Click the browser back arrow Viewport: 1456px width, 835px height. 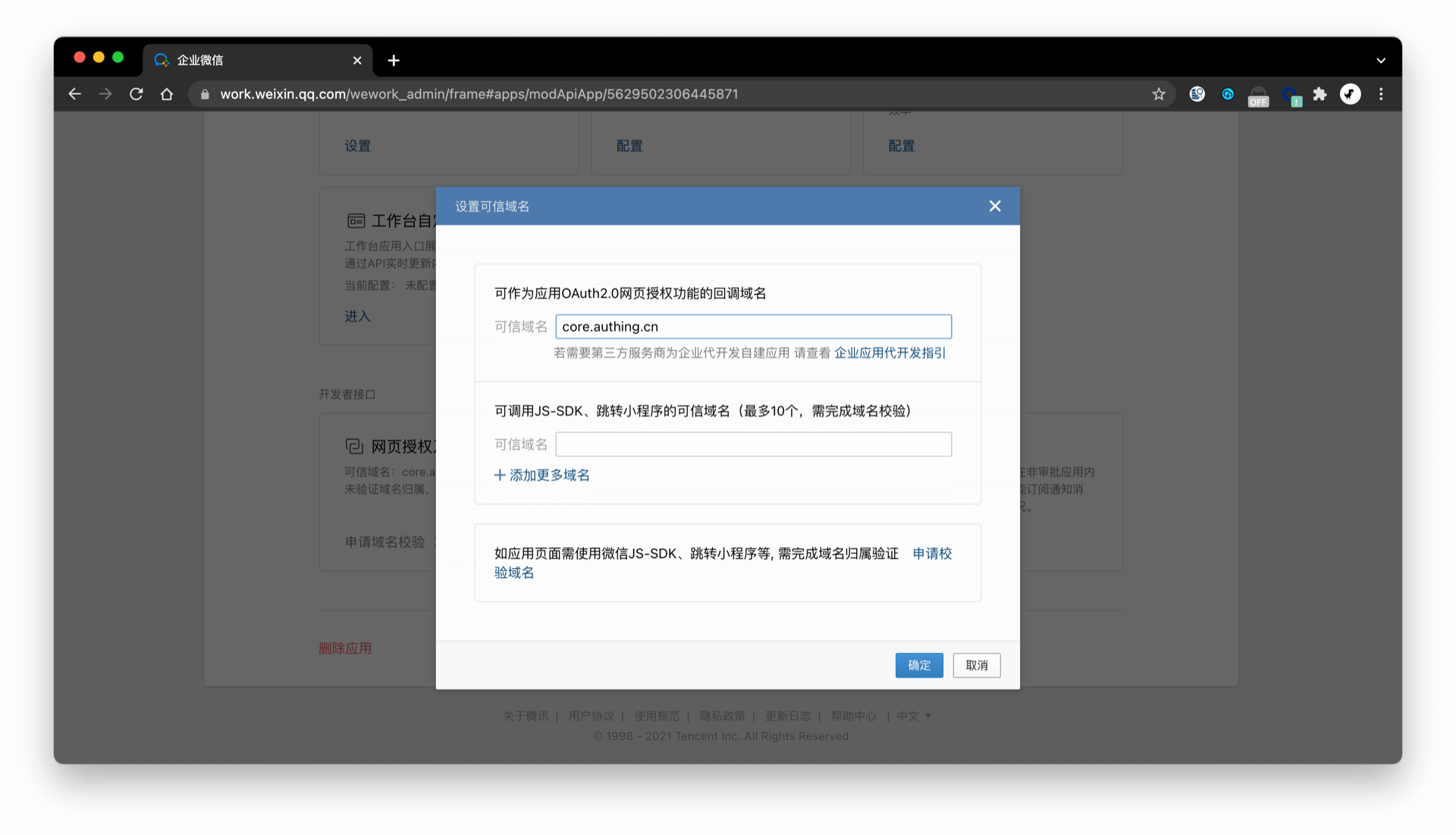click(x=74, y=94)
